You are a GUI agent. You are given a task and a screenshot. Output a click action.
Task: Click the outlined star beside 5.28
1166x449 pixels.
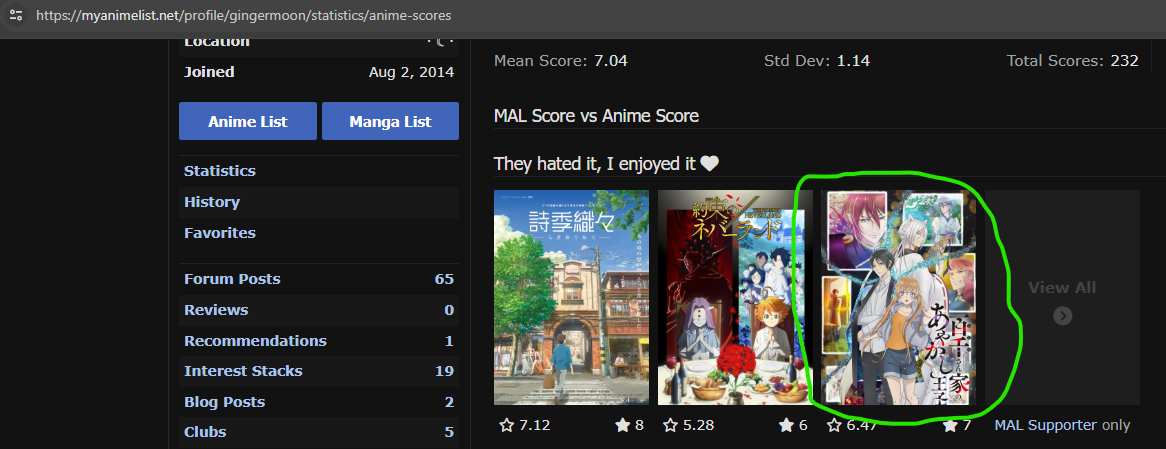point(670,425)
